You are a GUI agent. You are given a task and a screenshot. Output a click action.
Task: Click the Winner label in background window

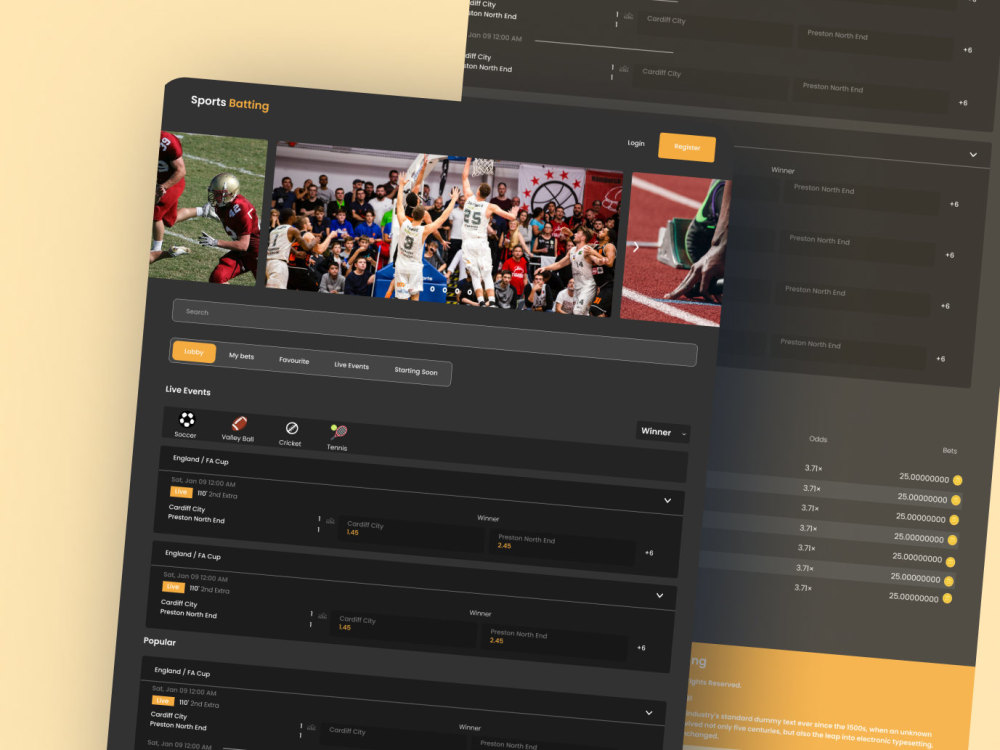tap(783, 170)
